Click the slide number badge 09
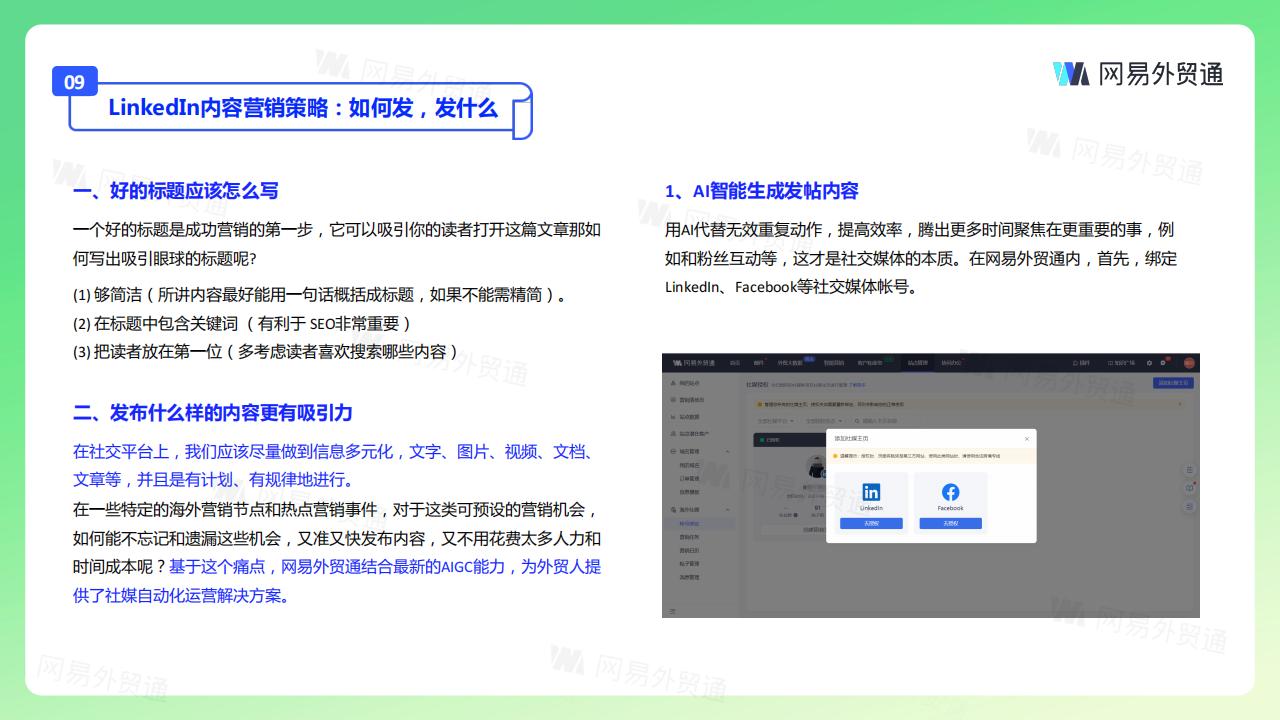The width and height of the screenshot is (1280, 720). pyautogui.click(x=75, y=82)
